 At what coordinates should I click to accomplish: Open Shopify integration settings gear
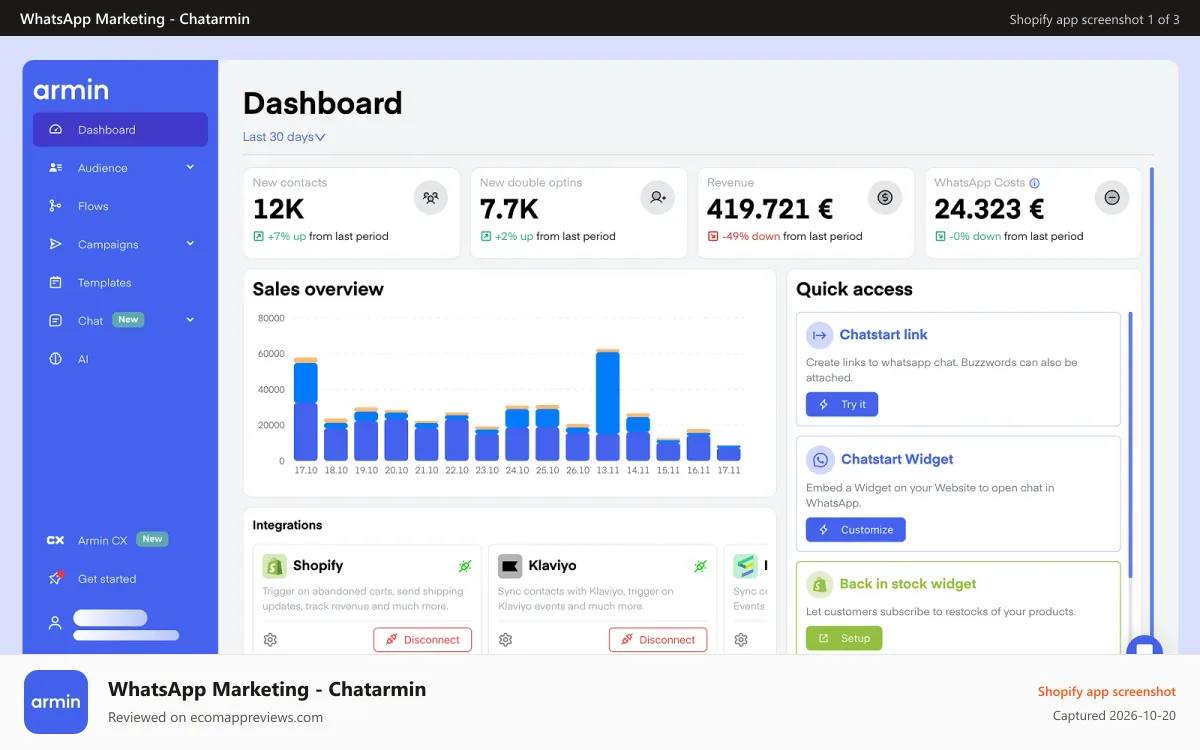point(270,640)
